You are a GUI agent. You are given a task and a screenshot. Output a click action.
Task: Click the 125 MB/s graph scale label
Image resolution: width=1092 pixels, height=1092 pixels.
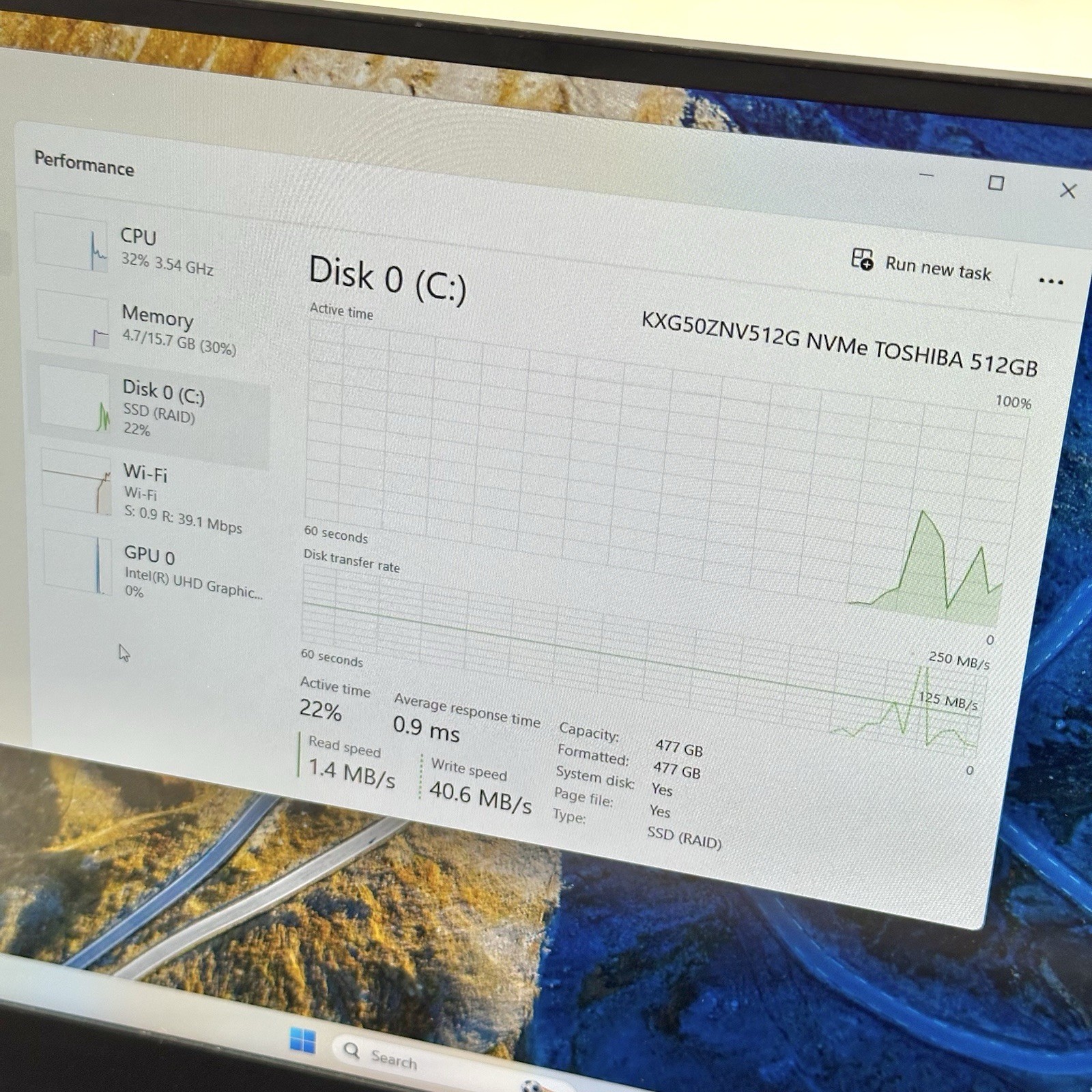pyautogui.click(x=948, y=700)
